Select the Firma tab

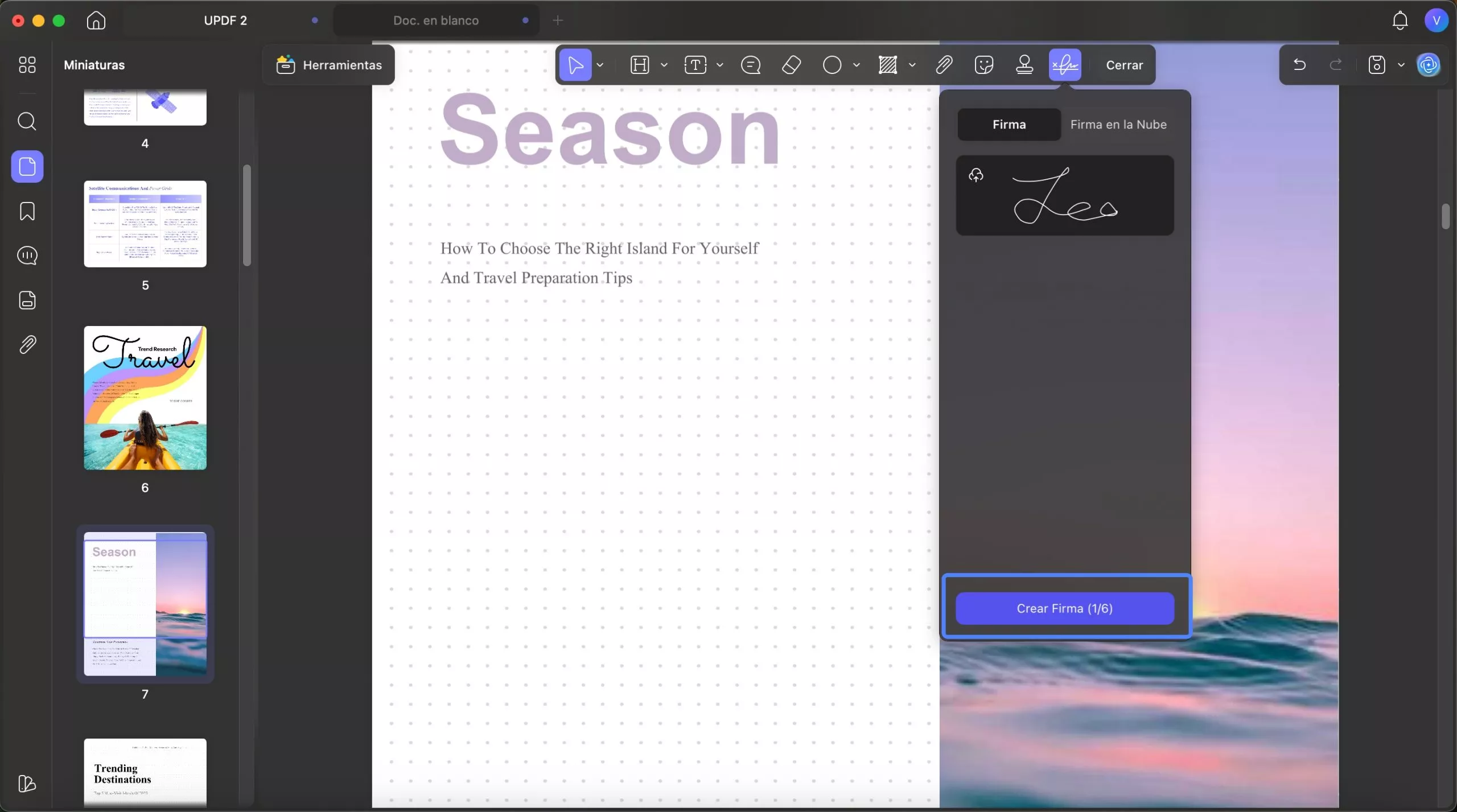(x=1009, y=125)
